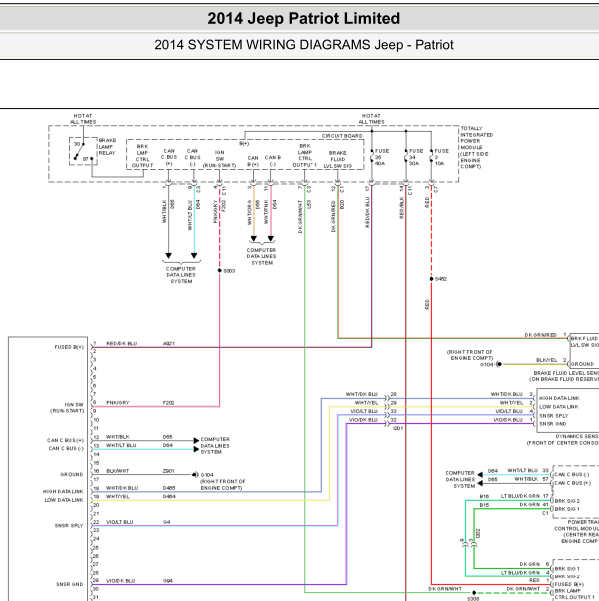Select circuit code Z901
The height and width of the screenshot is (601, 599).
point(169,471)
